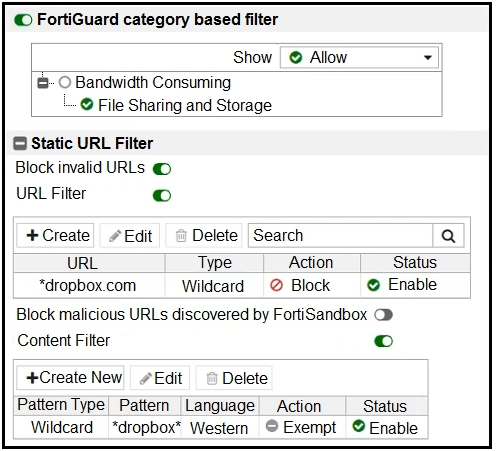496x451 pixels.
Task: Click the Pattern Type column header
Action: (61, 405)
